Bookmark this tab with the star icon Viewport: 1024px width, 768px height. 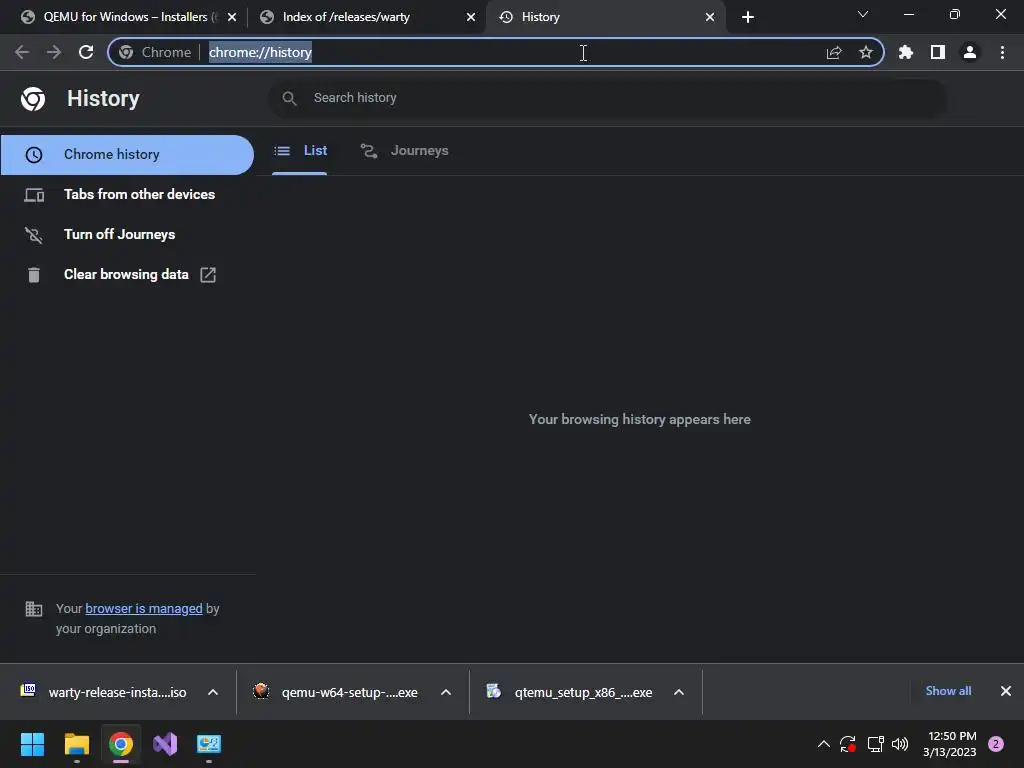[866, 52]
